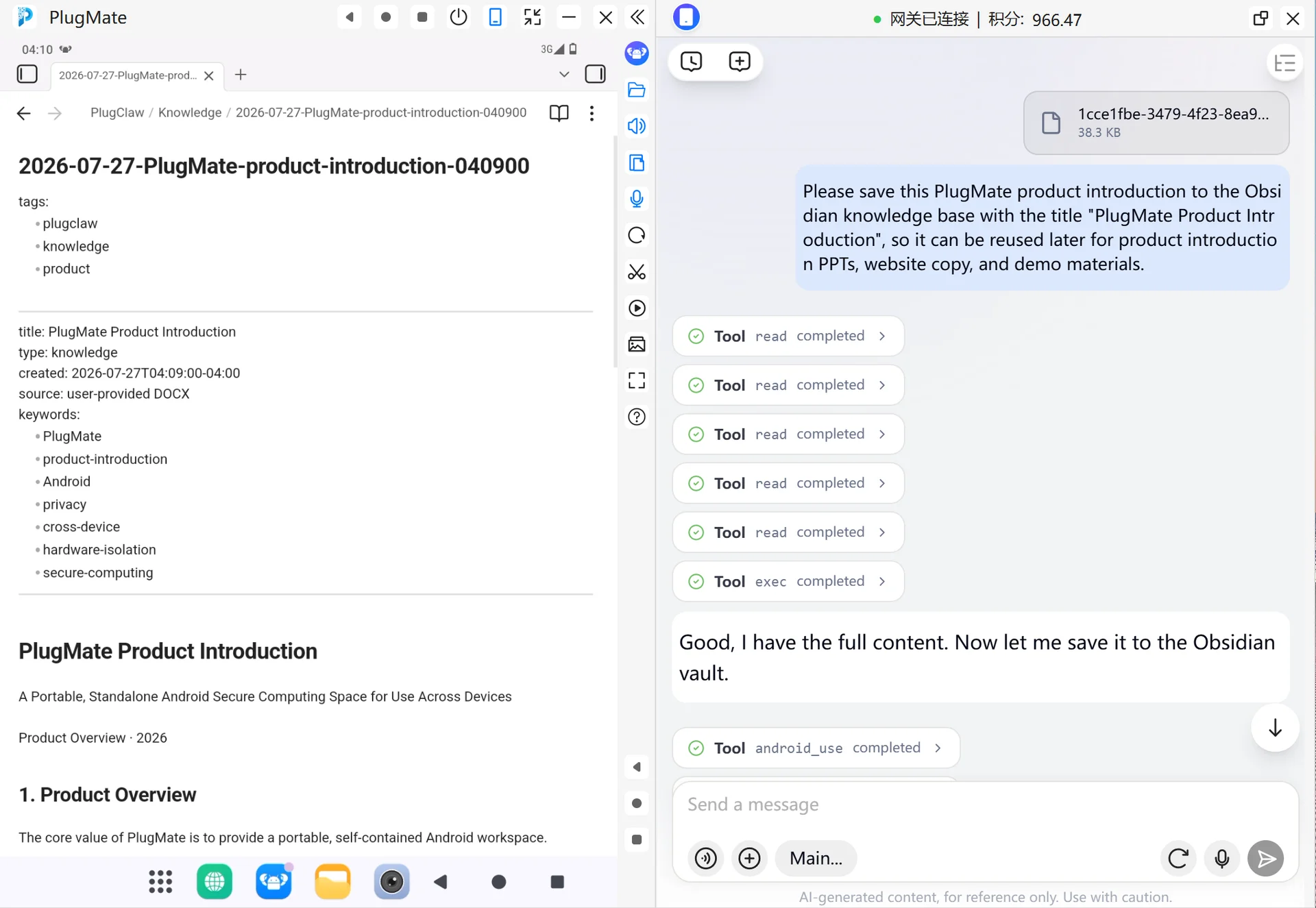
Task: Select the 2026-07-27-PlugMate-prod note tab
Action: coord(136,75)
